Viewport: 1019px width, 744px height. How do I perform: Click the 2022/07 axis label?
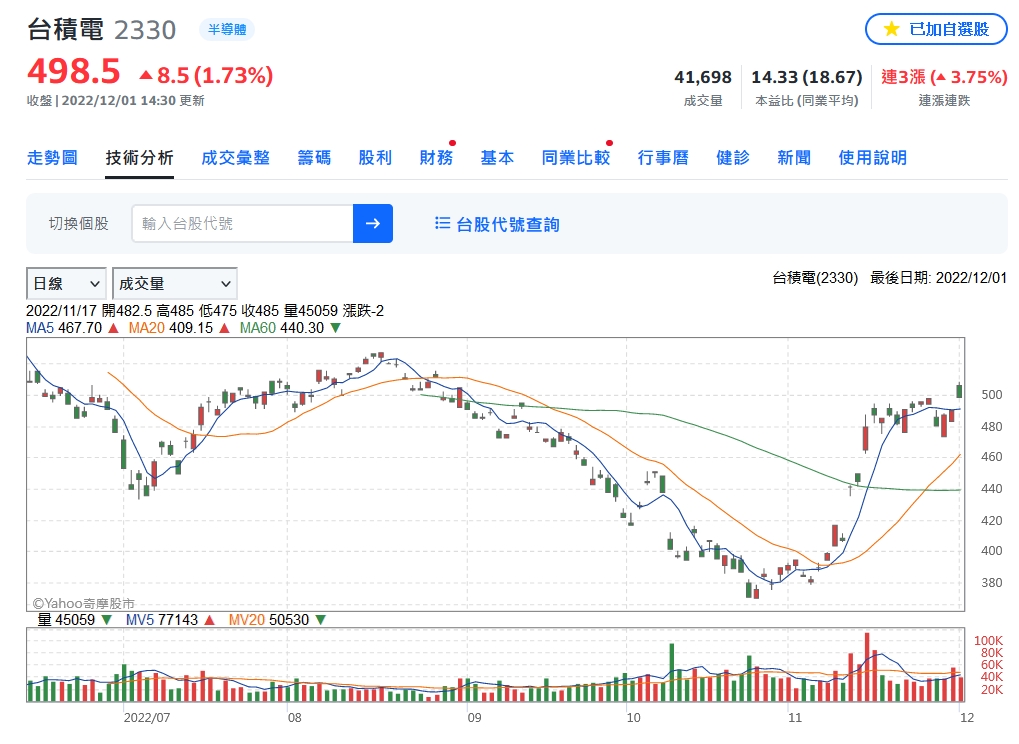[147, 717]
